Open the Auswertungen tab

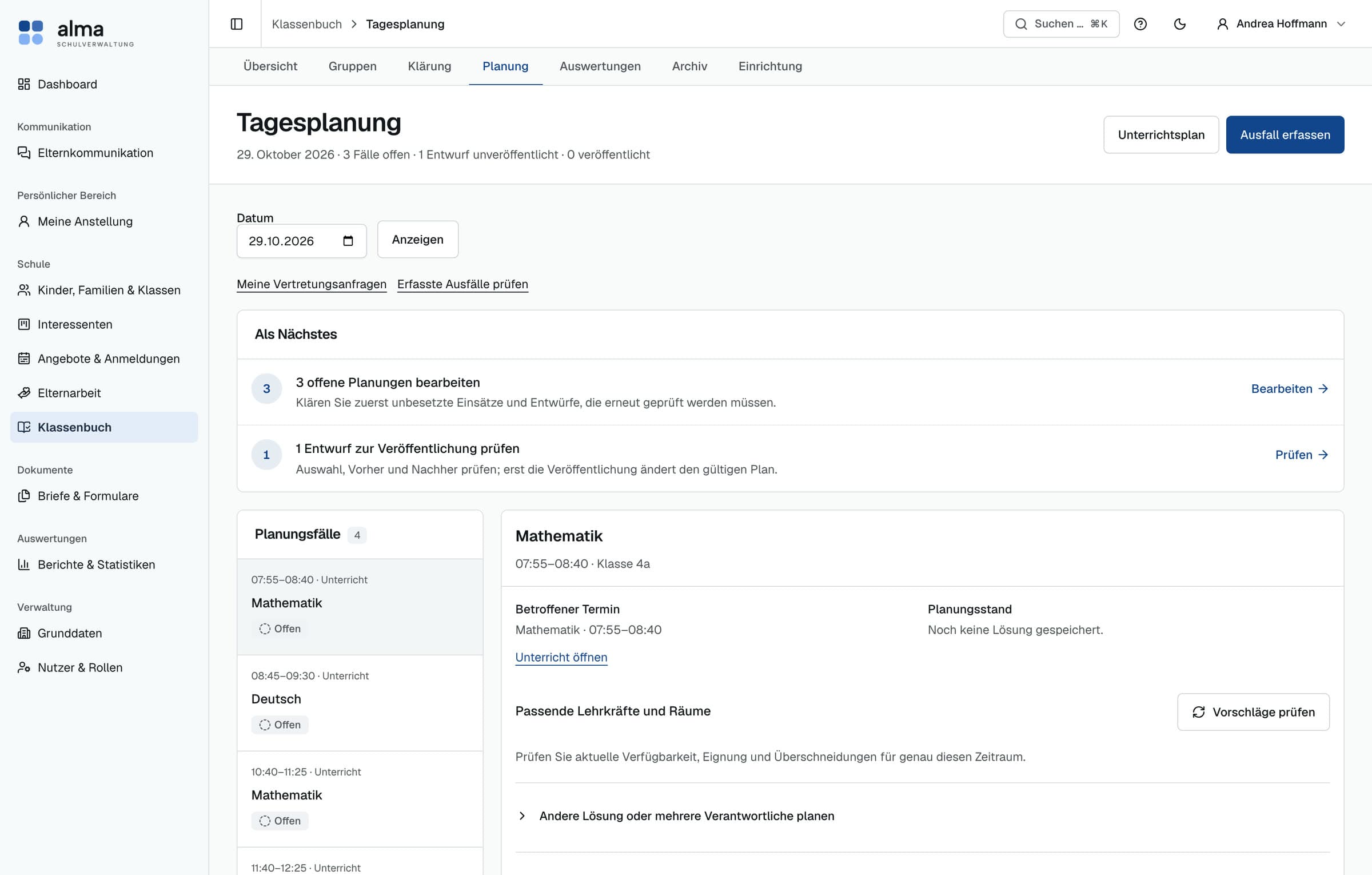(600, 66)
